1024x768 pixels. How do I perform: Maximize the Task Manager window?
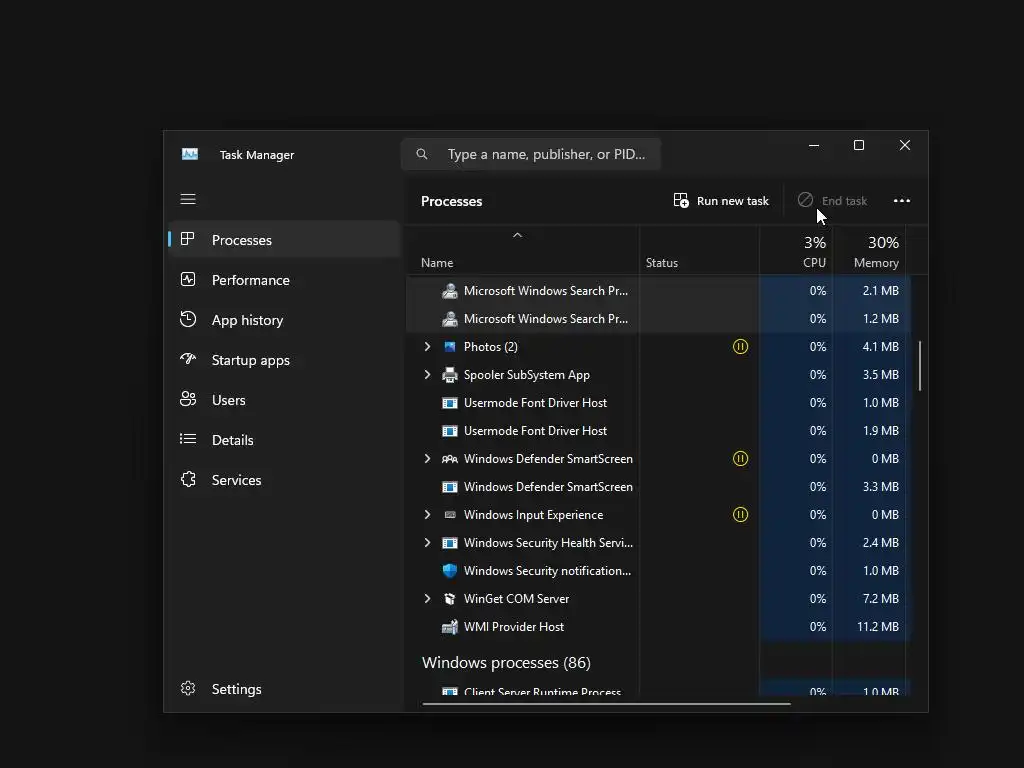859,145
